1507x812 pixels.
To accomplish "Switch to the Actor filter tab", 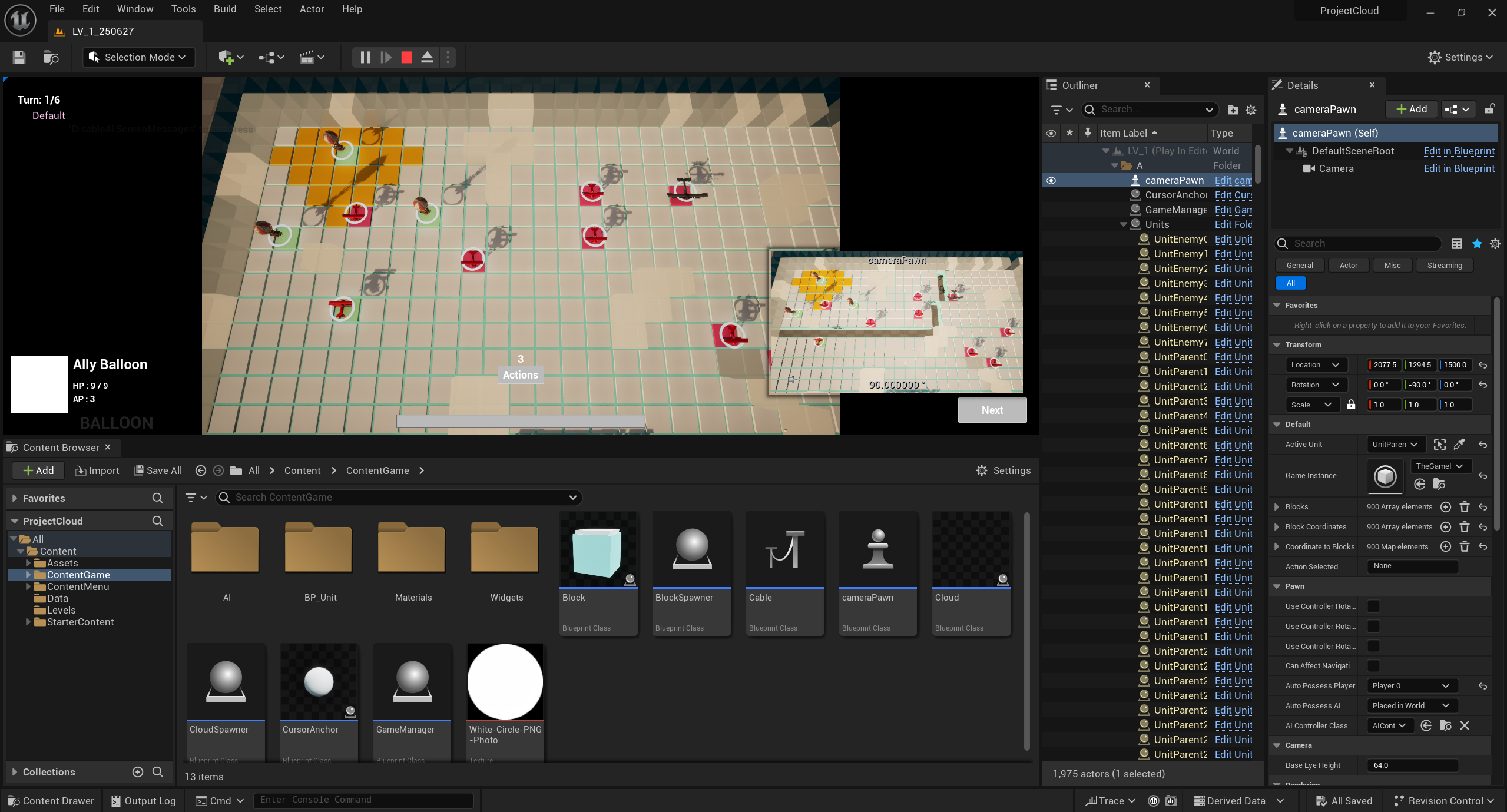I will tap(1348, 266).
